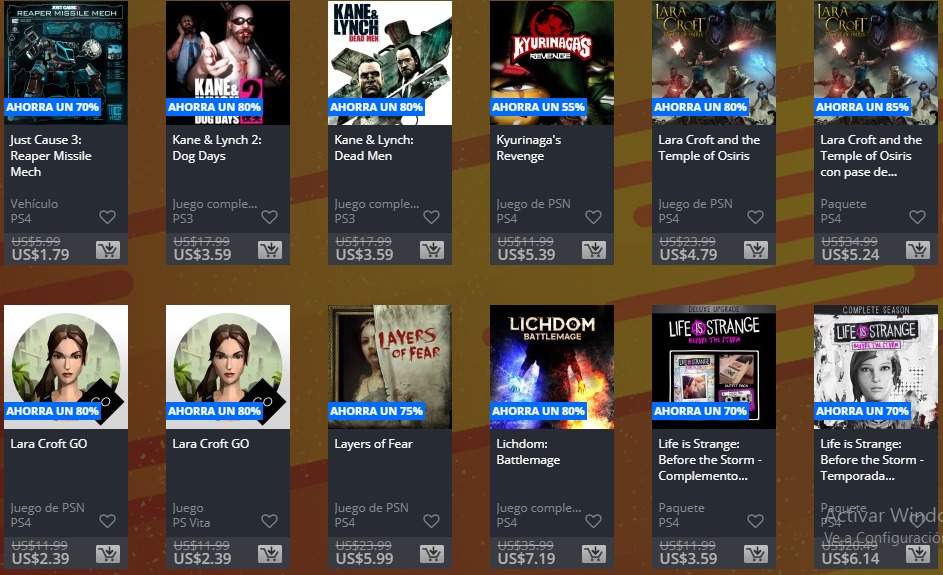943x575 pixels.
Task: Toggle wishlist heart for Kyurinaga's Revenge
Action: pyautogui.click(x=594, y=217)
